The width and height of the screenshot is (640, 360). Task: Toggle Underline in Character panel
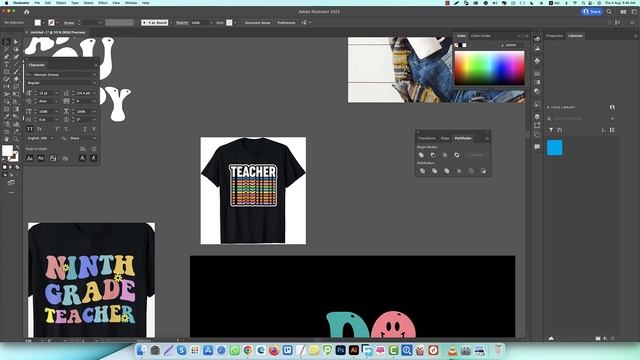coord(84,129)
